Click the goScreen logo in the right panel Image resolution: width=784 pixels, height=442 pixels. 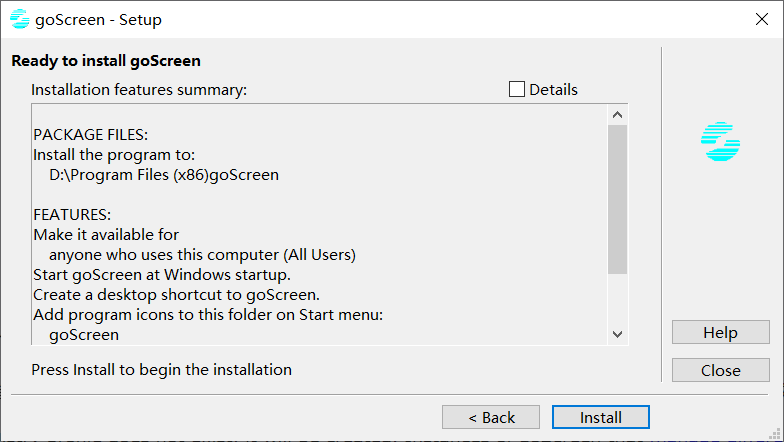click(x=720, y=142)
